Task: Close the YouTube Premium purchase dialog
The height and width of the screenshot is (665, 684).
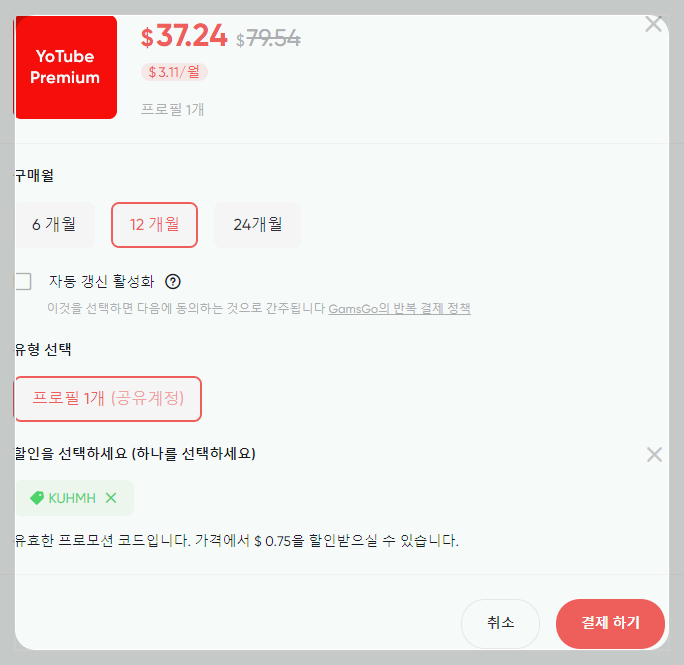Action: [653, 24]
